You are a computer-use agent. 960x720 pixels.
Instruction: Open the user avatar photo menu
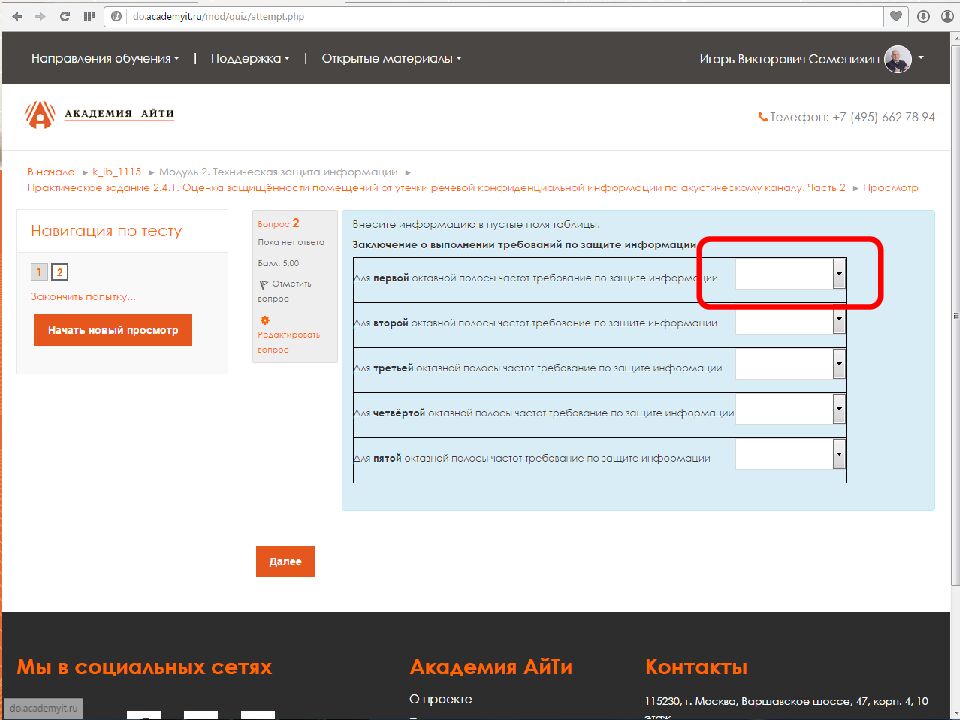click(x=899, y=58)
